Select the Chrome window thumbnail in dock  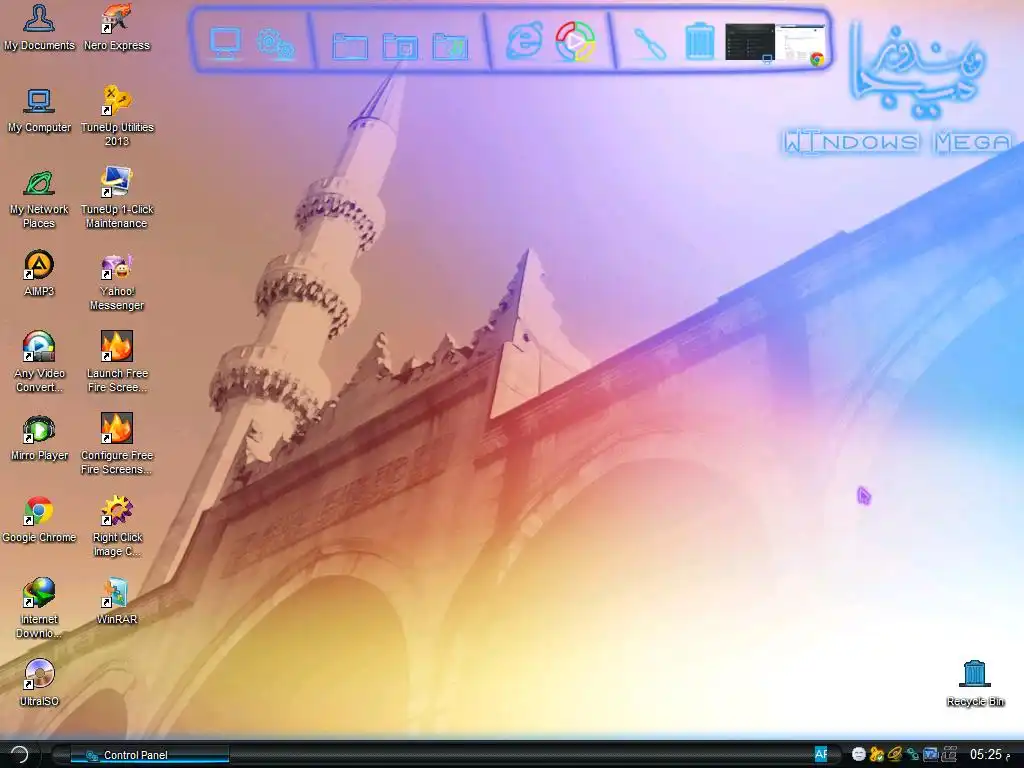[x=801, y=43]
